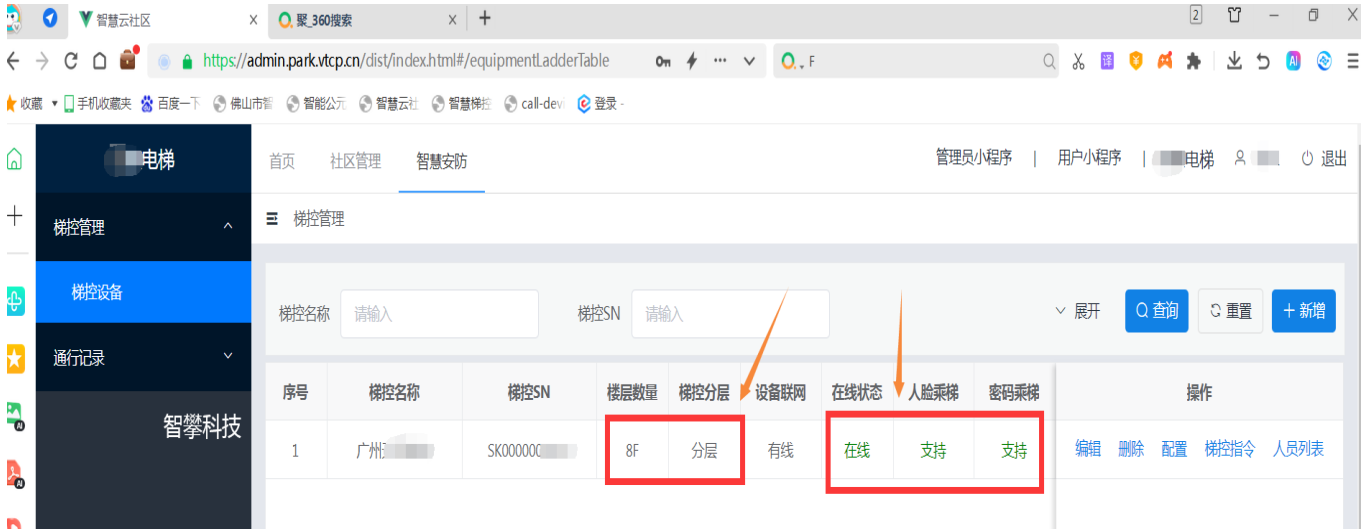1368x531 pixels.
Task: Click the 8F floor count cell
Action: point(632,450)
